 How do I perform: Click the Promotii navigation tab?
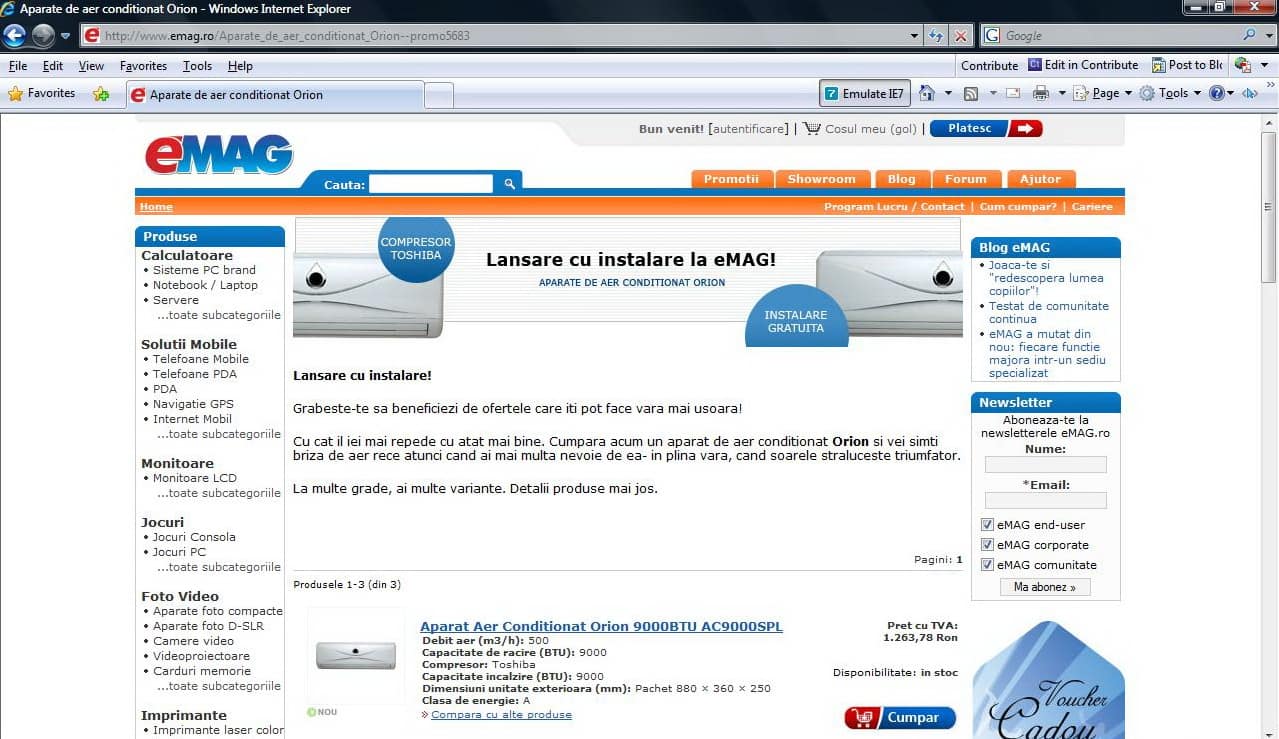tap(731, 179)
